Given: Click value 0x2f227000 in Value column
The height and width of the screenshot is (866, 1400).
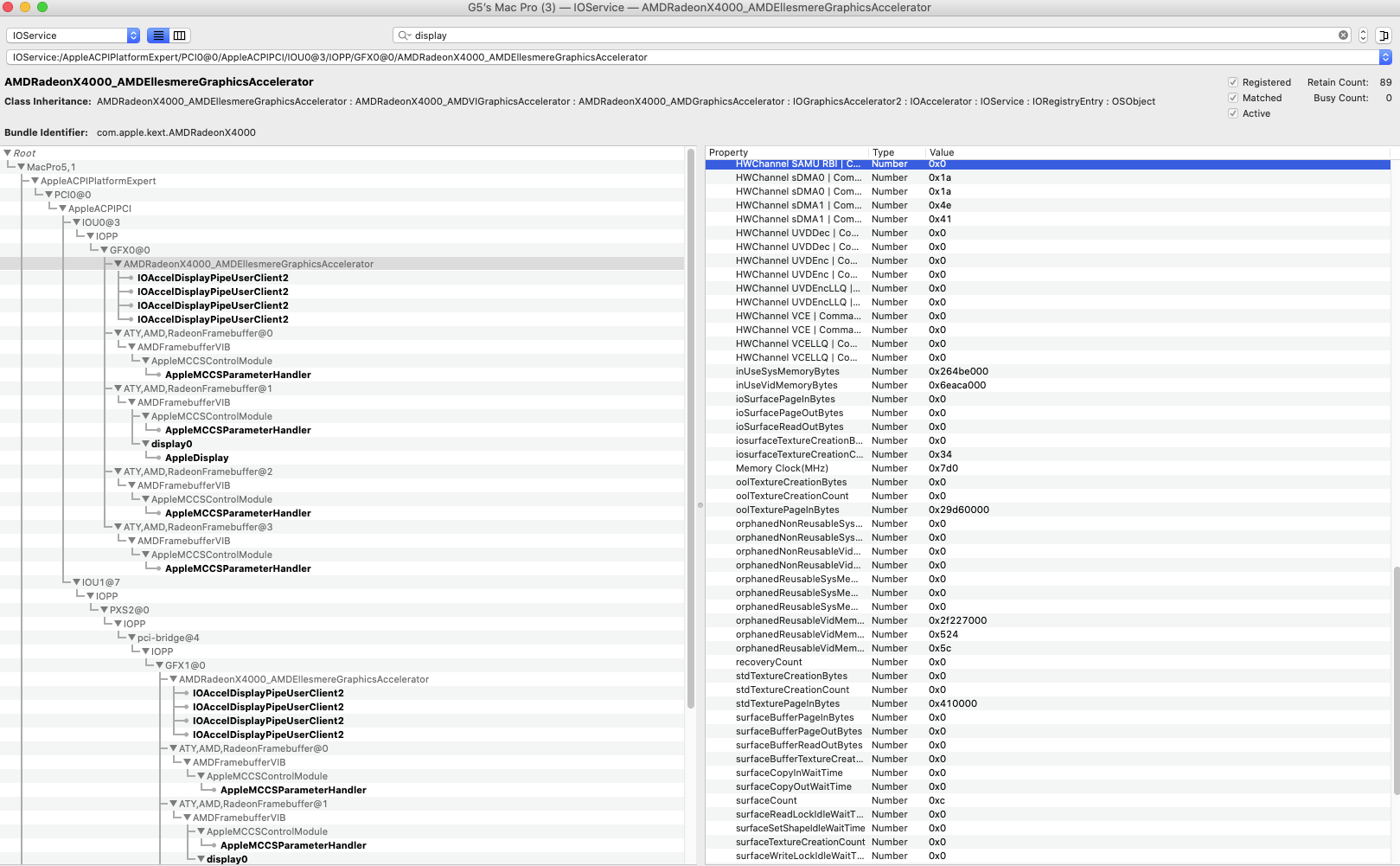Looking at the screenshot, I should click(957, 620).
